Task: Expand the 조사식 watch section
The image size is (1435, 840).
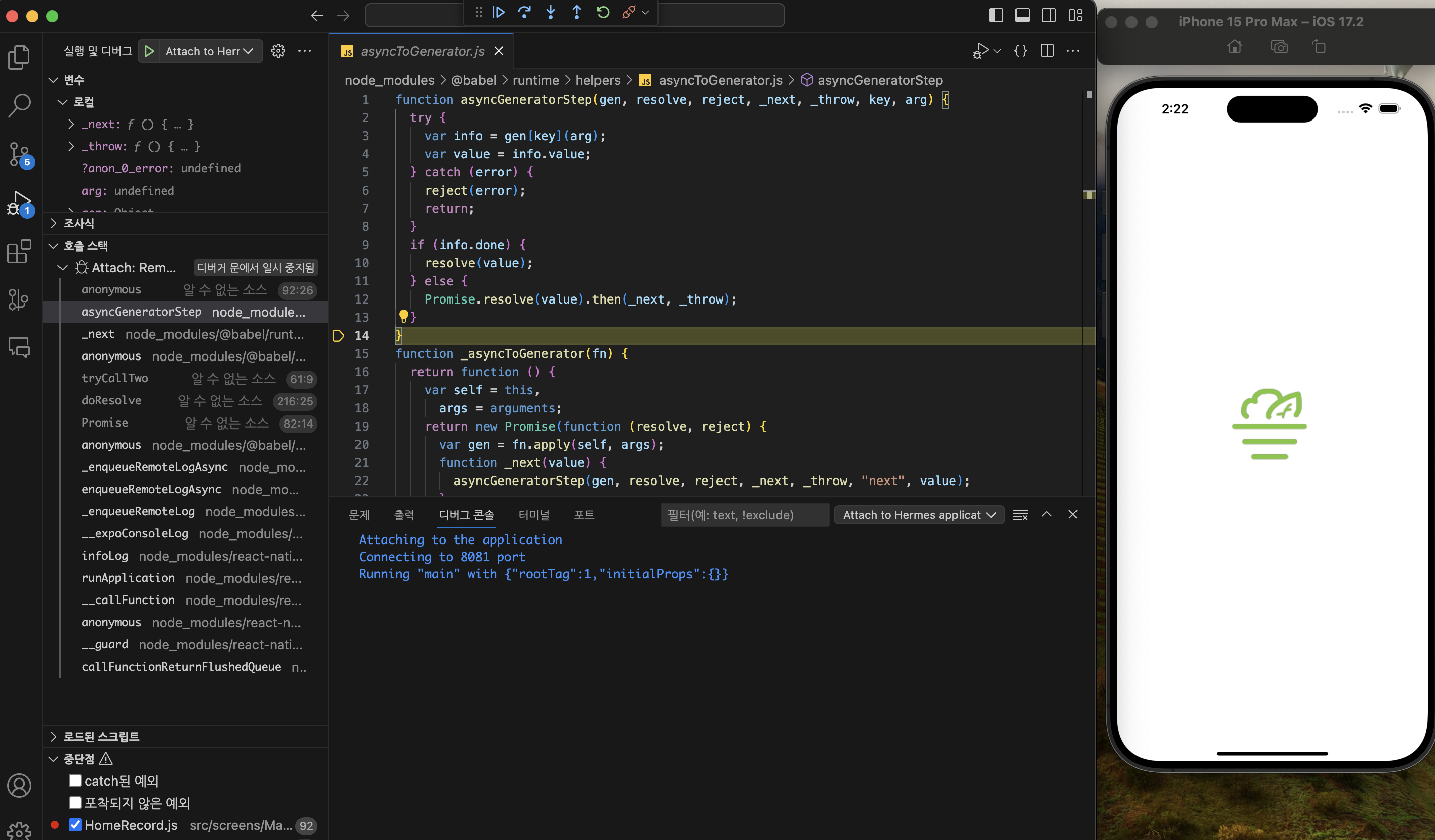Action: point(79,223)
